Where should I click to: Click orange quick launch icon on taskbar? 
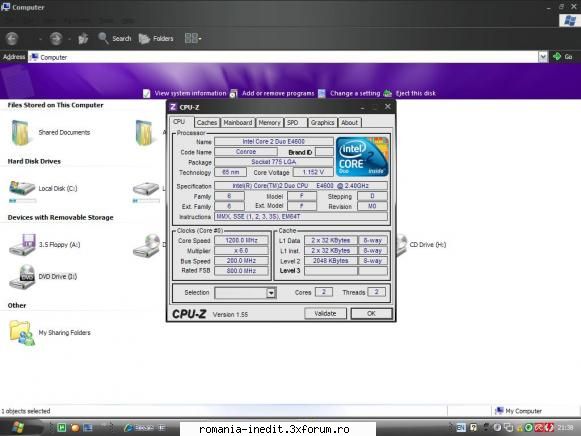pos(75,428)
